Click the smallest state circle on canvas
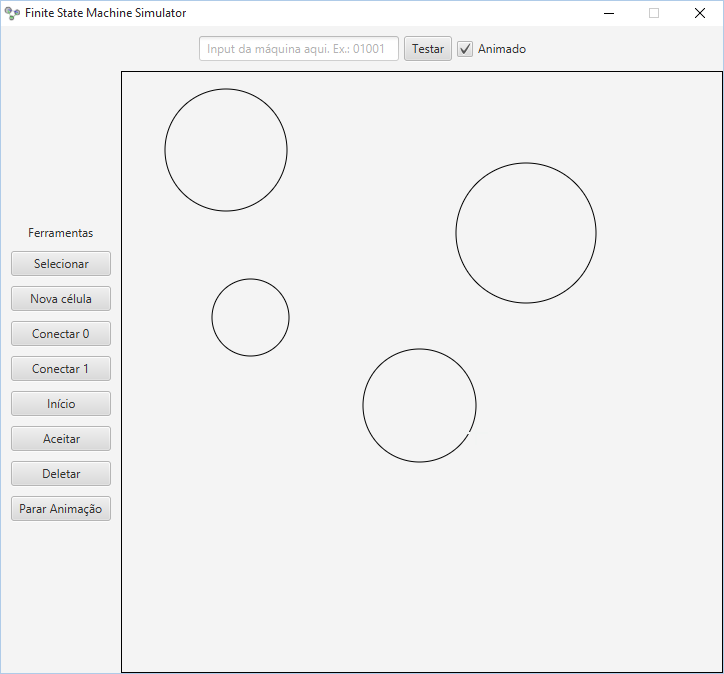 pyautogui.click(x=250, y=318)
